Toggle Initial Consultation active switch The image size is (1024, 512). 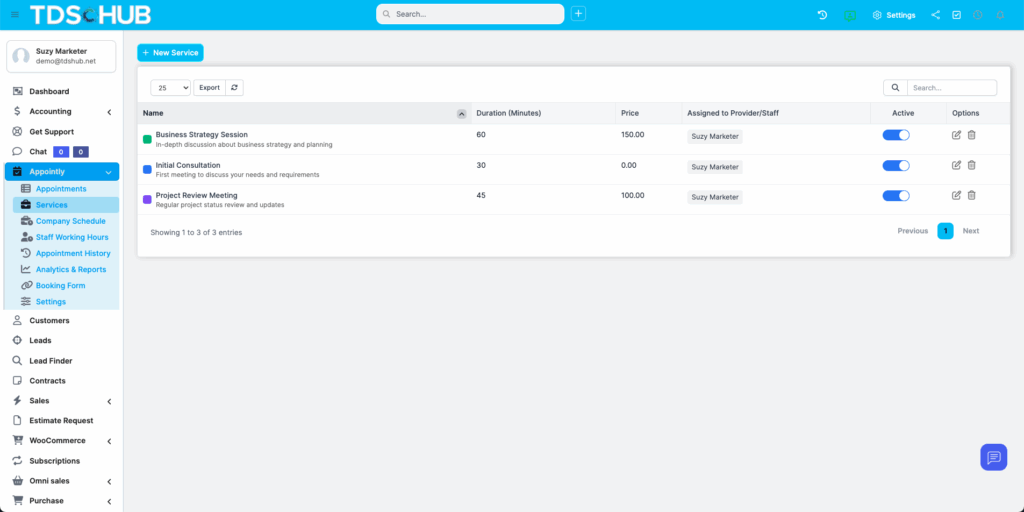pyautogui.click(x=895, y=166)
